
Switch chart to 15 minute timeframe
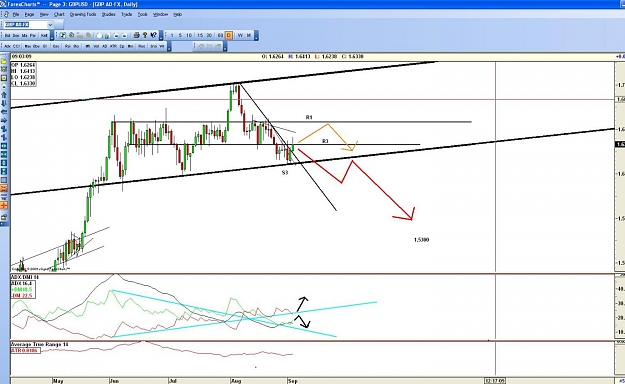200,35
